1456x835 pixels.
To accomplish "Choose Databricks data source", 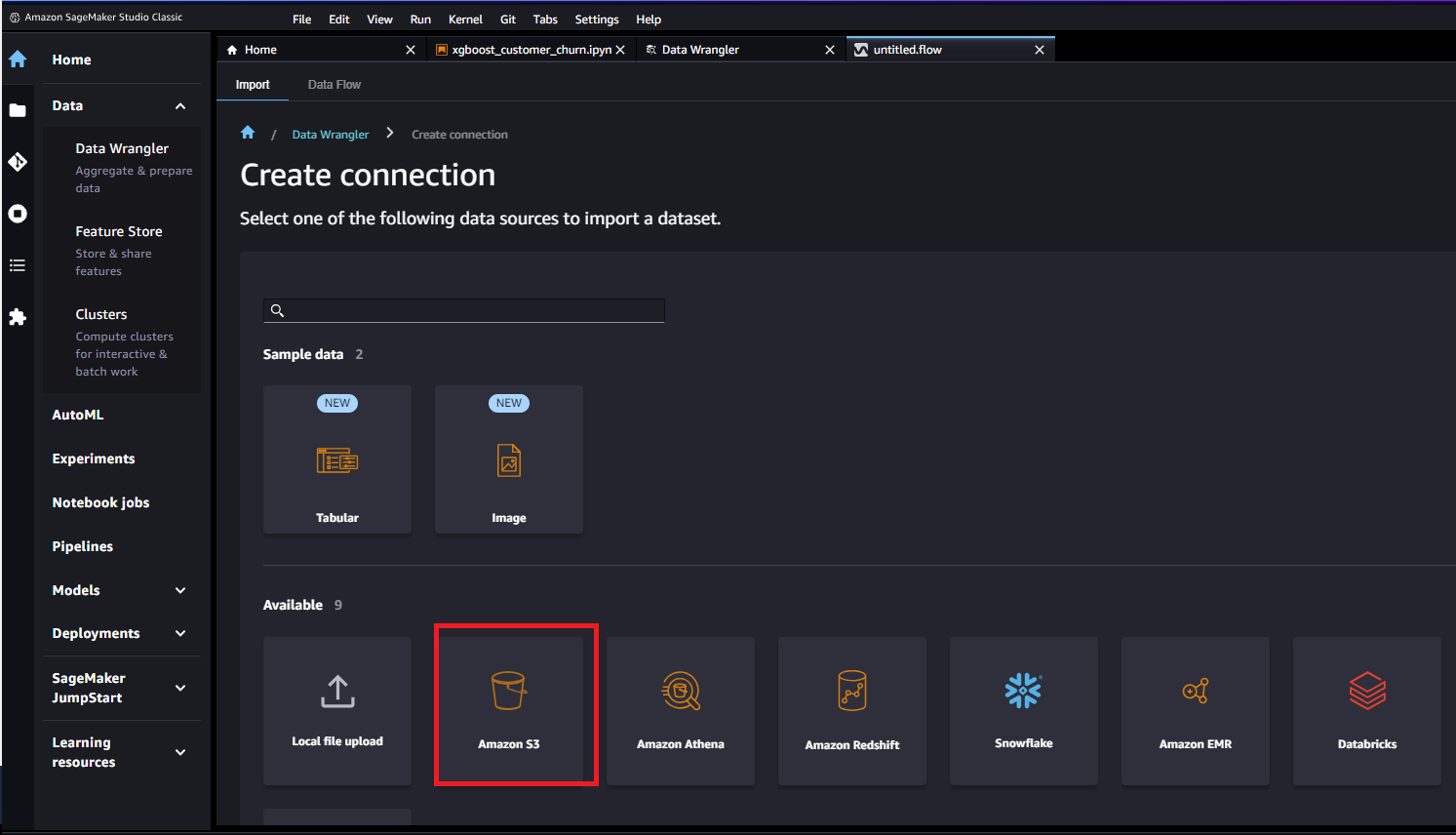I will (1367, 711).
